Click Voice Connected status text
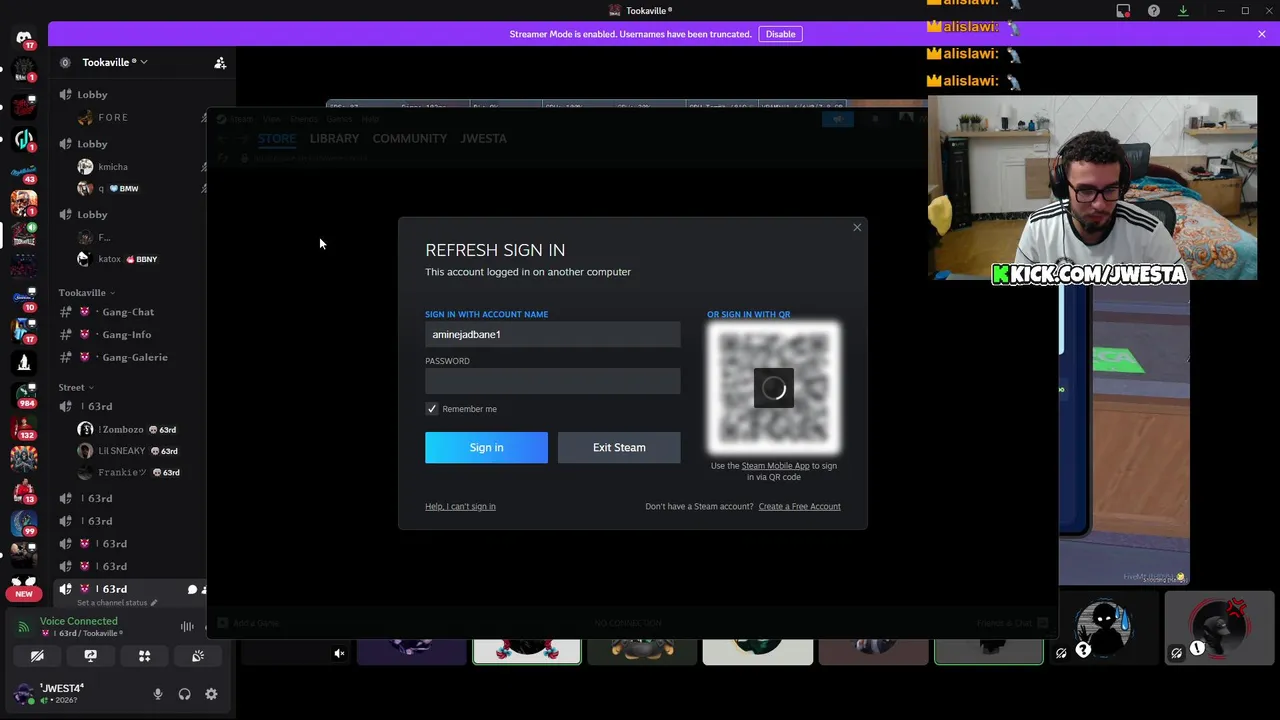 (x=79, y=621)
